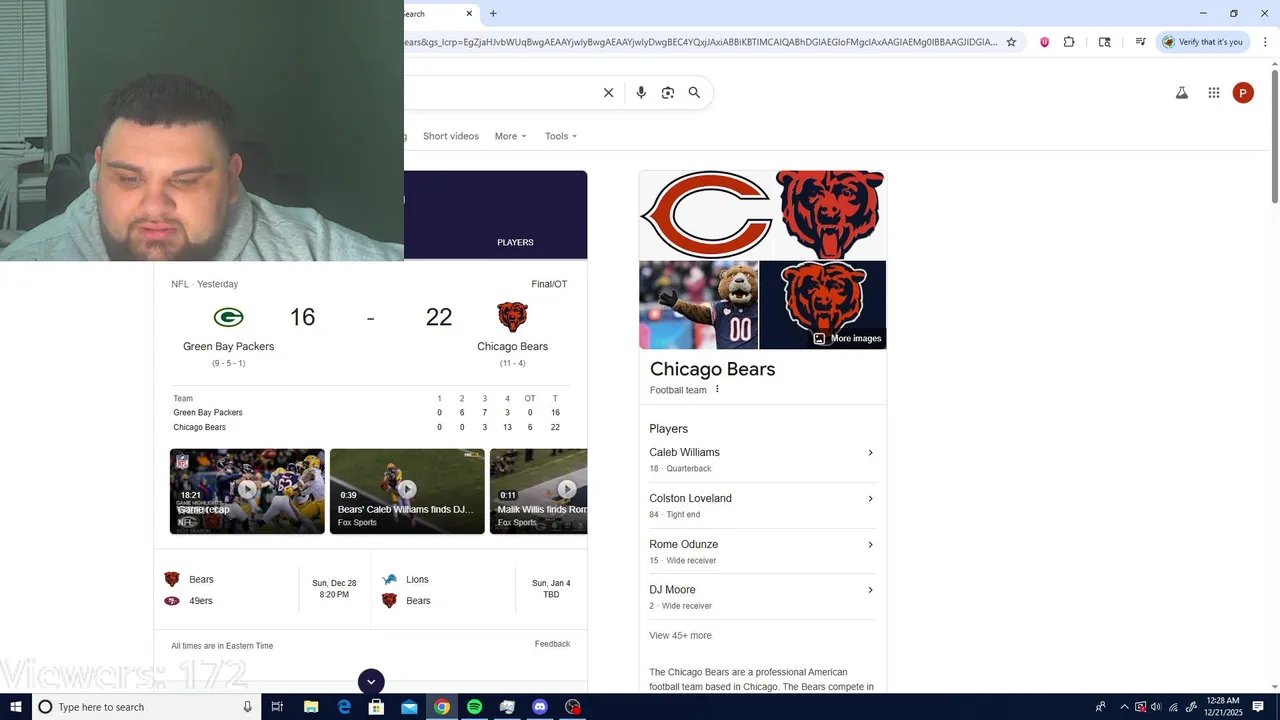This screenshot has height=720, width=1280.
Task: Click the Type here to search box
Action: (x=145, y=707)
